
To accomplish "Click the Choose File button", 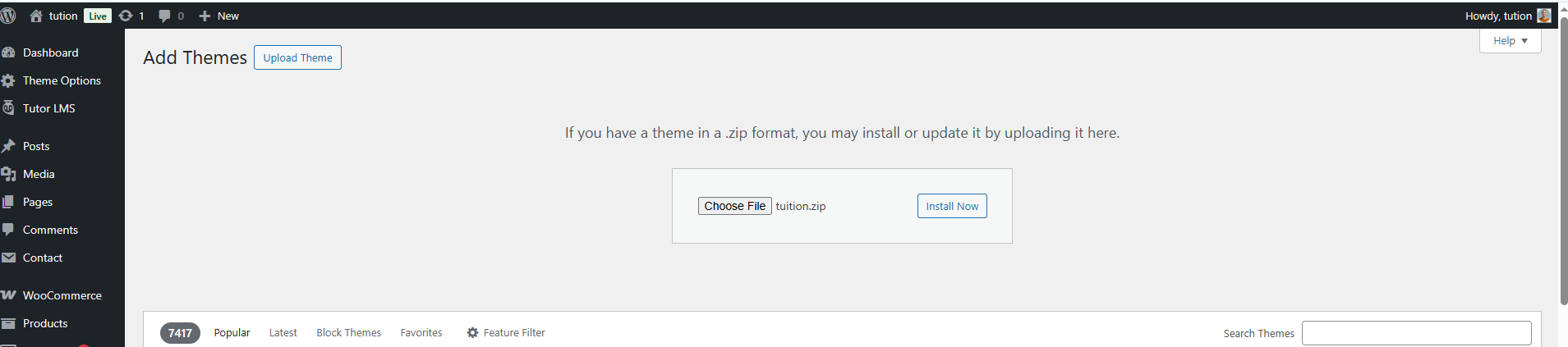I will (734, 206).
